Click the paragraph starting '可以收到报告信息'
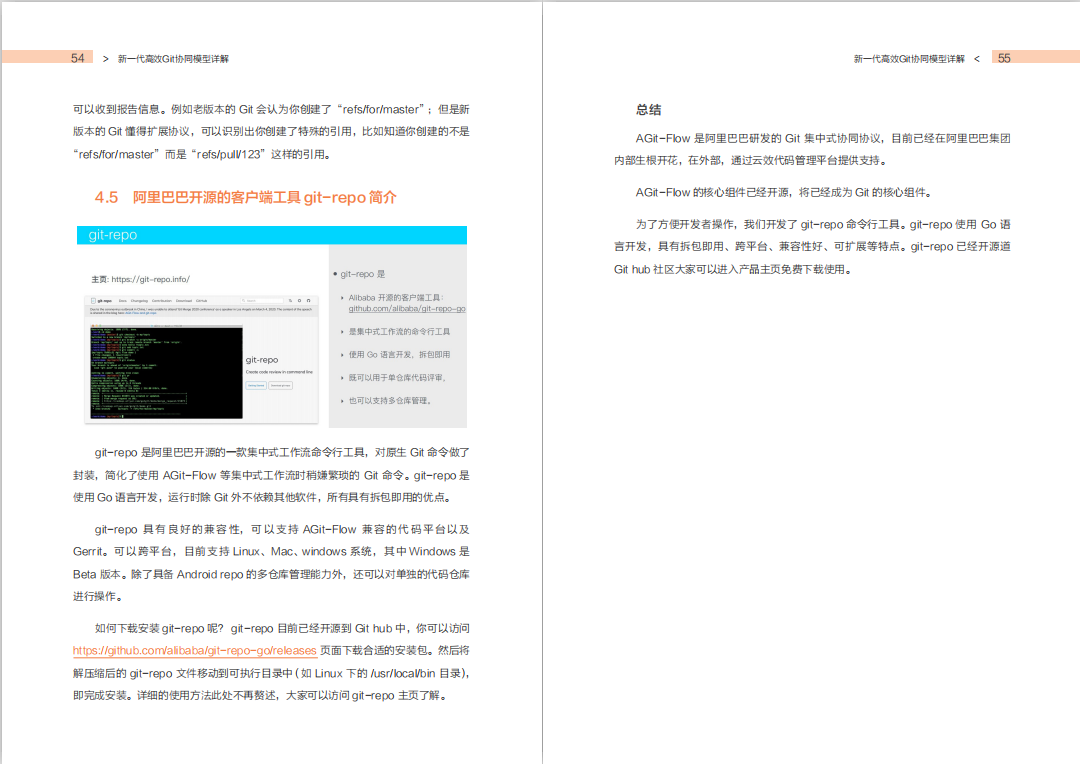 click(x=271, y=132)
